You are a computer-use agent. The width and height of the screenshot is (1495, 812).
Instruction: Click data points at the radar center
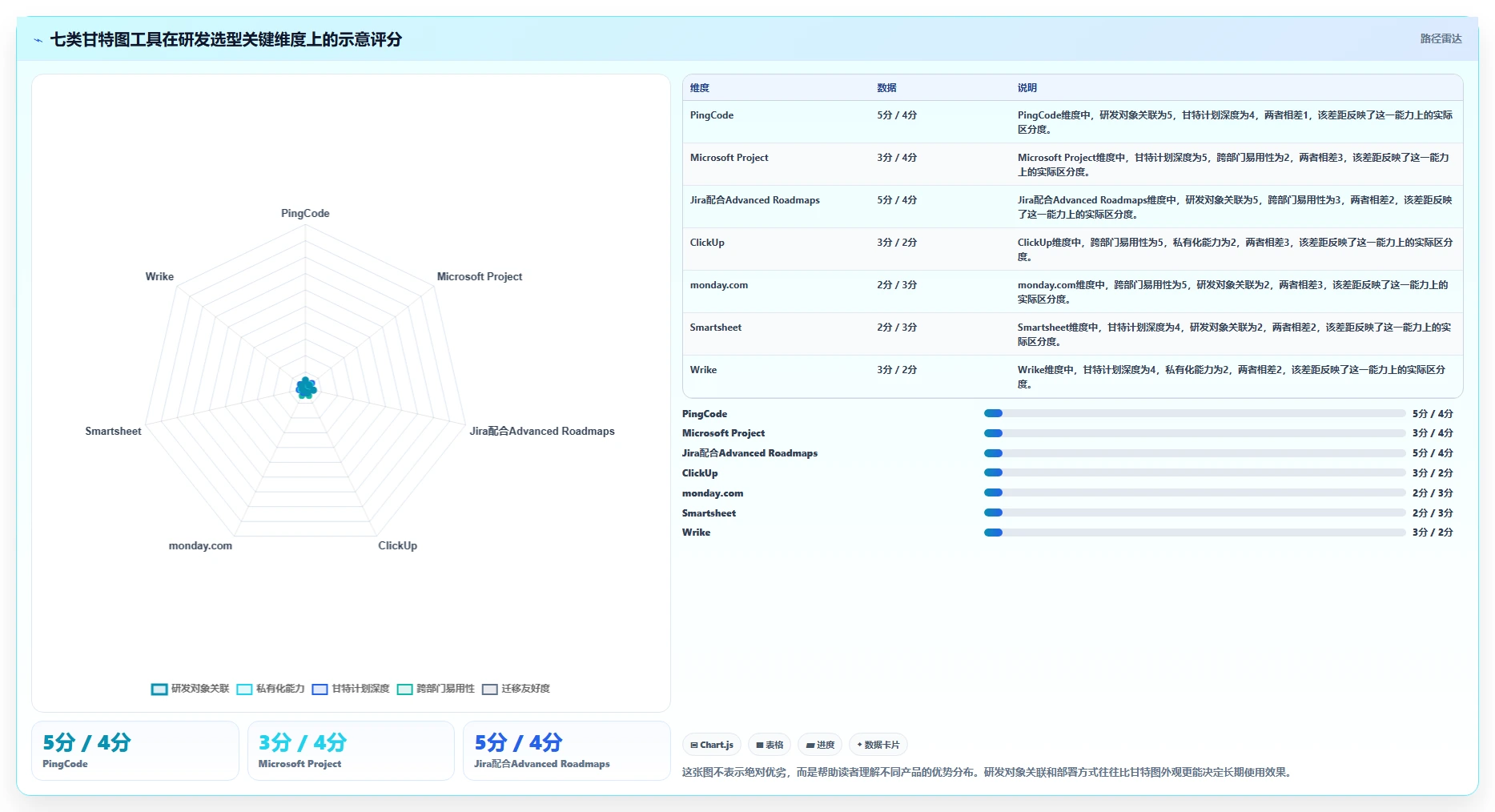click(x=306, y=388)
